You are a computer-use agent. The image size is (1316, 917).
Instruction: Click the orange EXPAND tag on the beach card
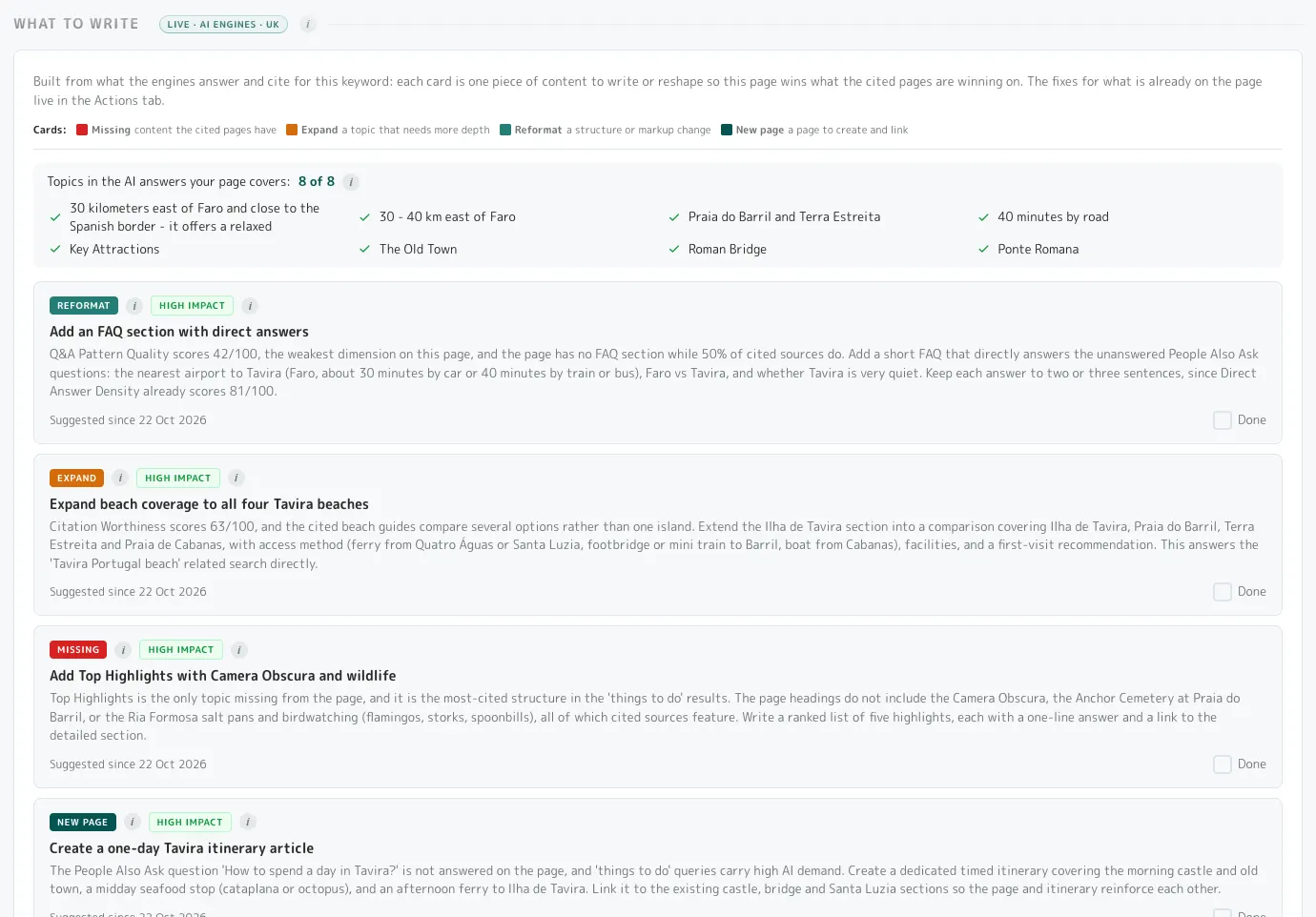tap(76, 478)
